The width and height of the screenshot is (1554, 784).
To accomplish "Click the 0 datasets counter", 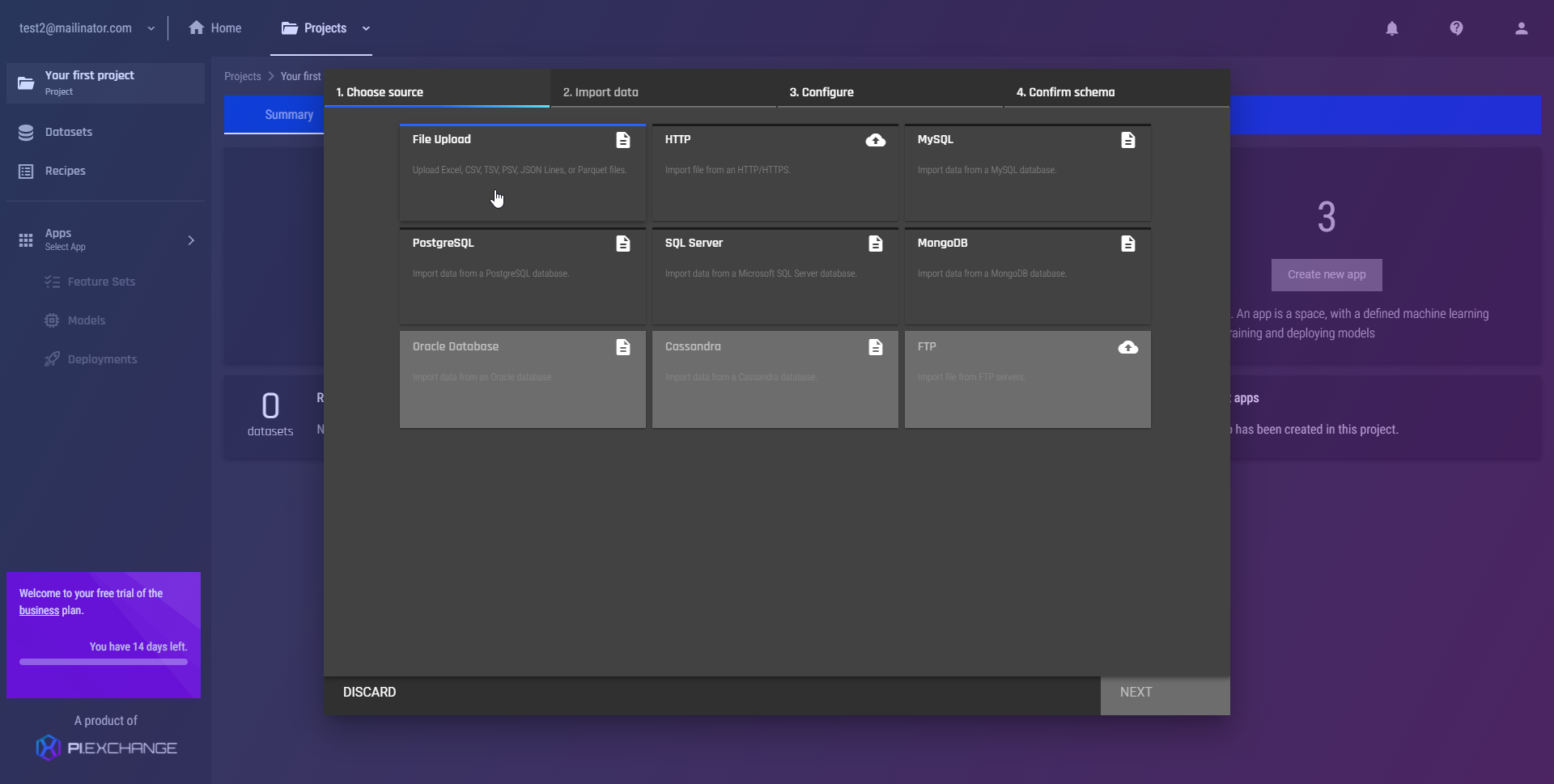I will pos(270,415).
